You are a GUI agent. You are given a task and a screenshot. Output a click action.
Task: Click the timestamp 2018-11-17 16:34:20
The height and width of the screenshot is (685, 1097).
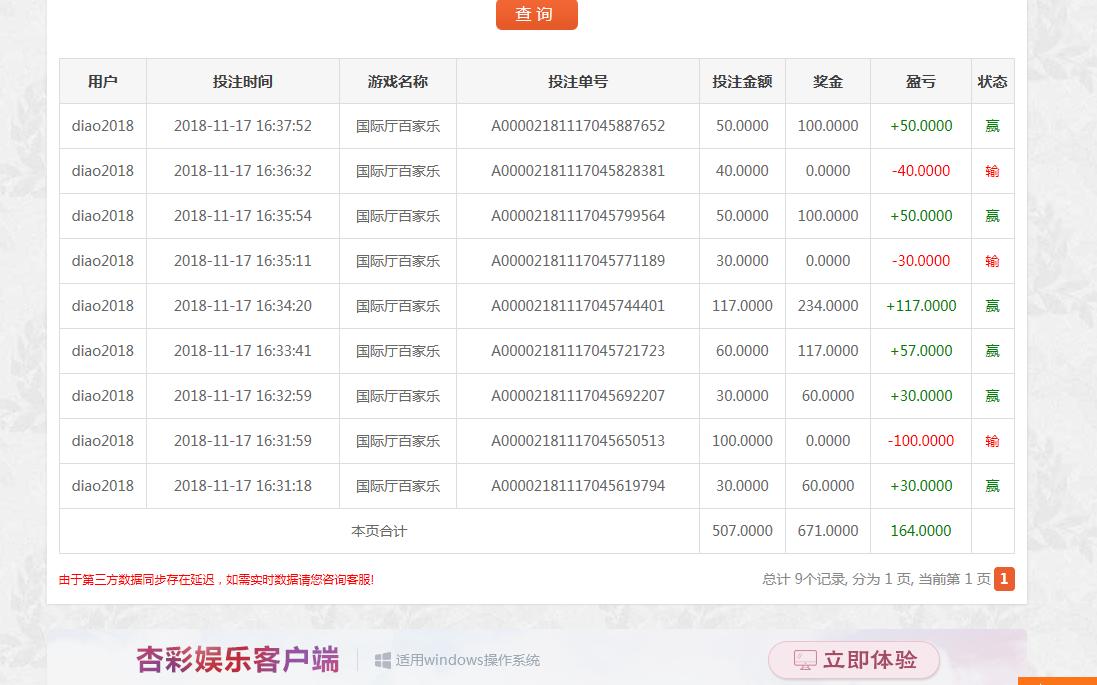click(x=243, y=306)
